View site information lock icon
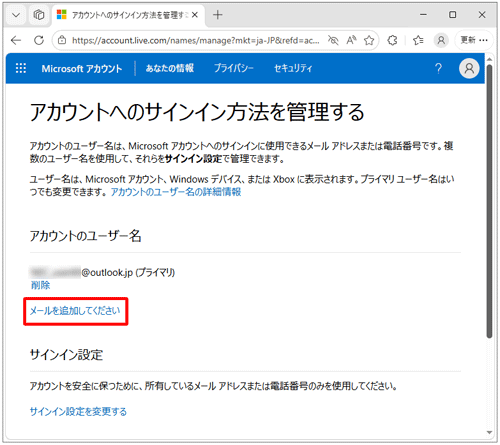Viewport: 500px width, 445px height. [62, 40]
